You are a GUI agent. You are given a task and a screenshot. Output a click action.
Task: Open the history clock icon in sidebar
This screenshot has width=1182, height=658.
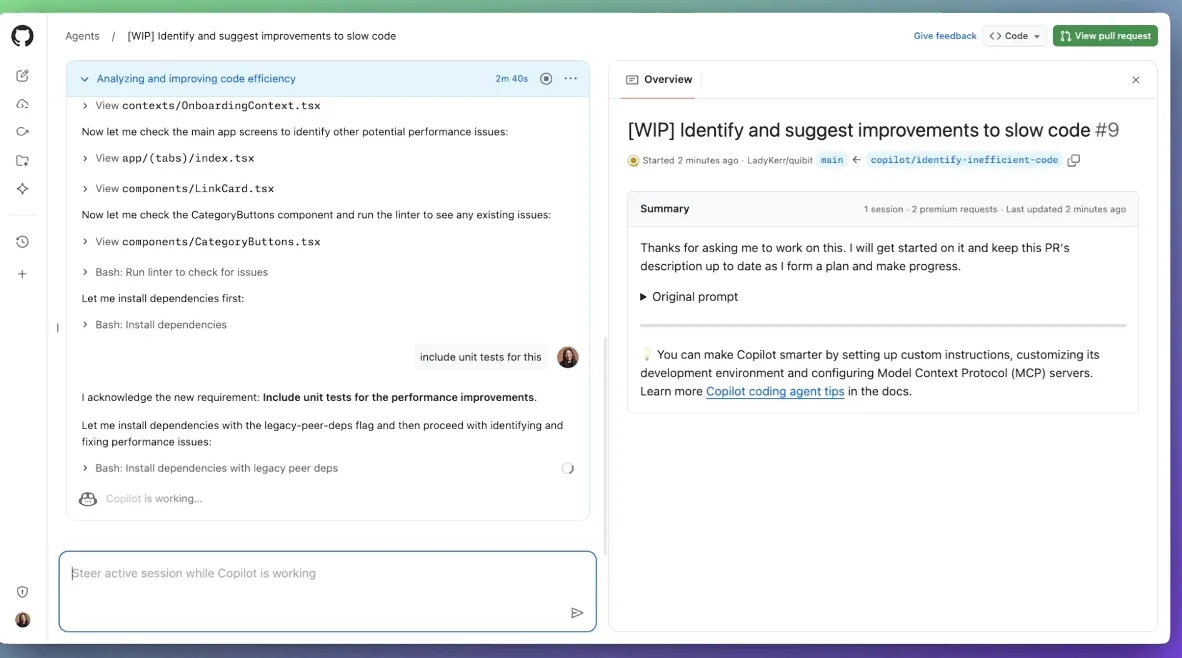click(x=22, y=242)
